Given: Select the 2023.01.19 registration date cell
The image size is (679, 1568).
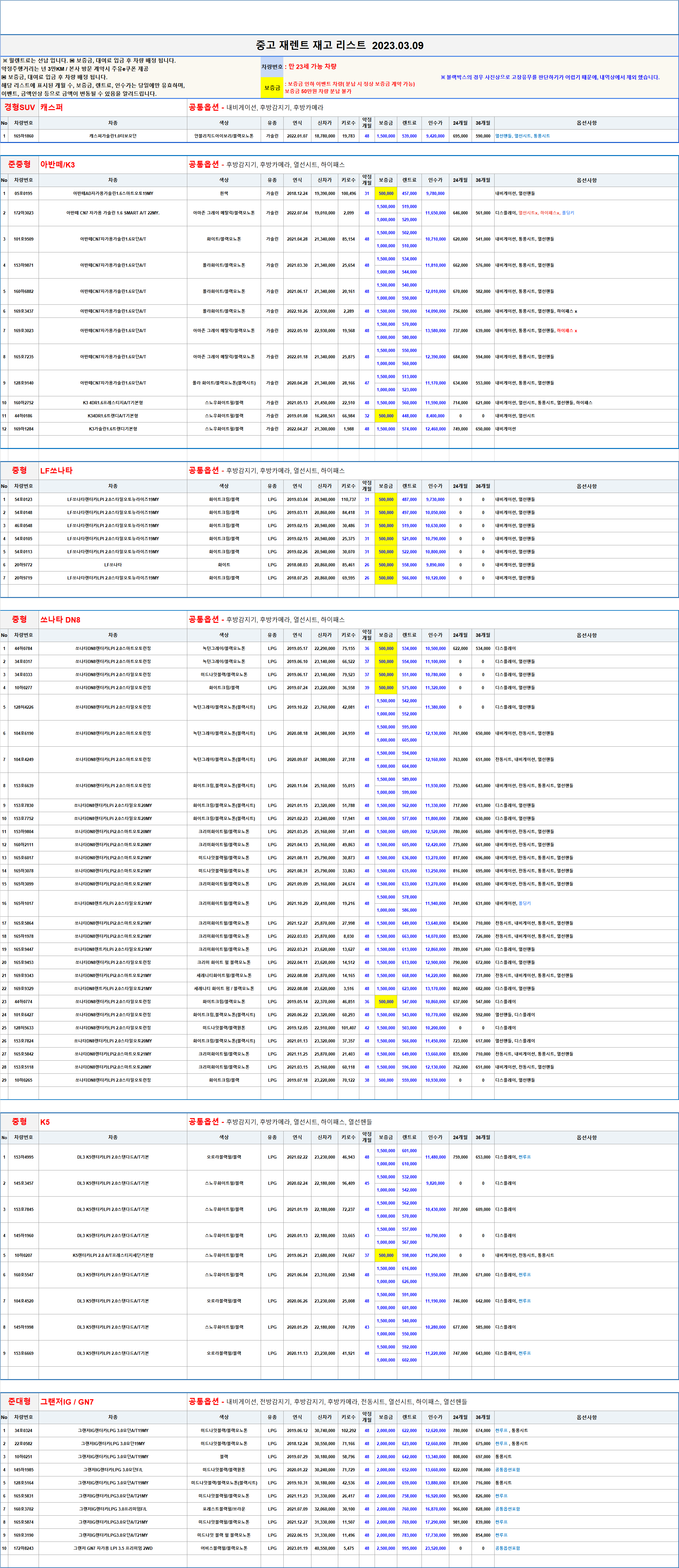Looking at the screenshot, I should click(x=297, y=1548).
